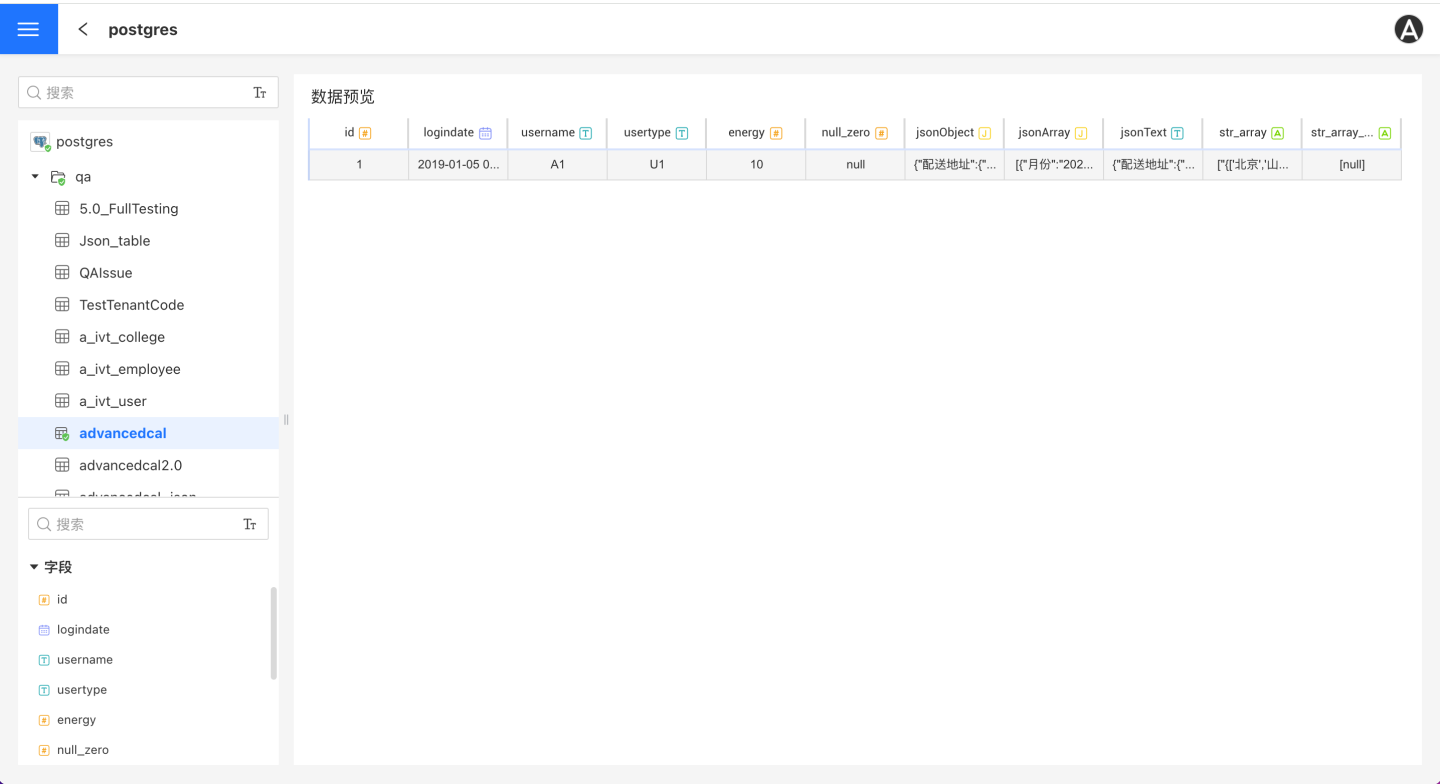Image resolution: width=1440 pixels, height=784 pixels.
Task: Collapse the qa schema folder
Action: click(35, 177)
